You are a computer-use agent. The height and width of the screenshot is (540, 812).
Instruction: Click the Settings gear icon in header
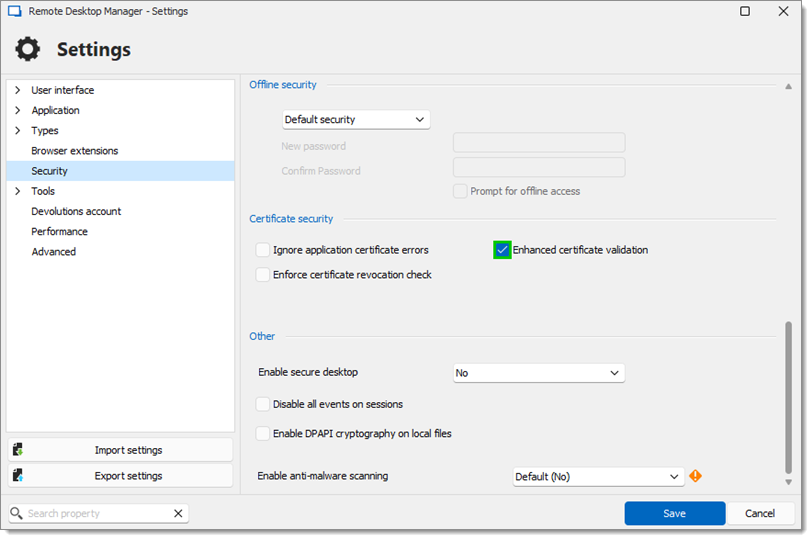[27, 49]
